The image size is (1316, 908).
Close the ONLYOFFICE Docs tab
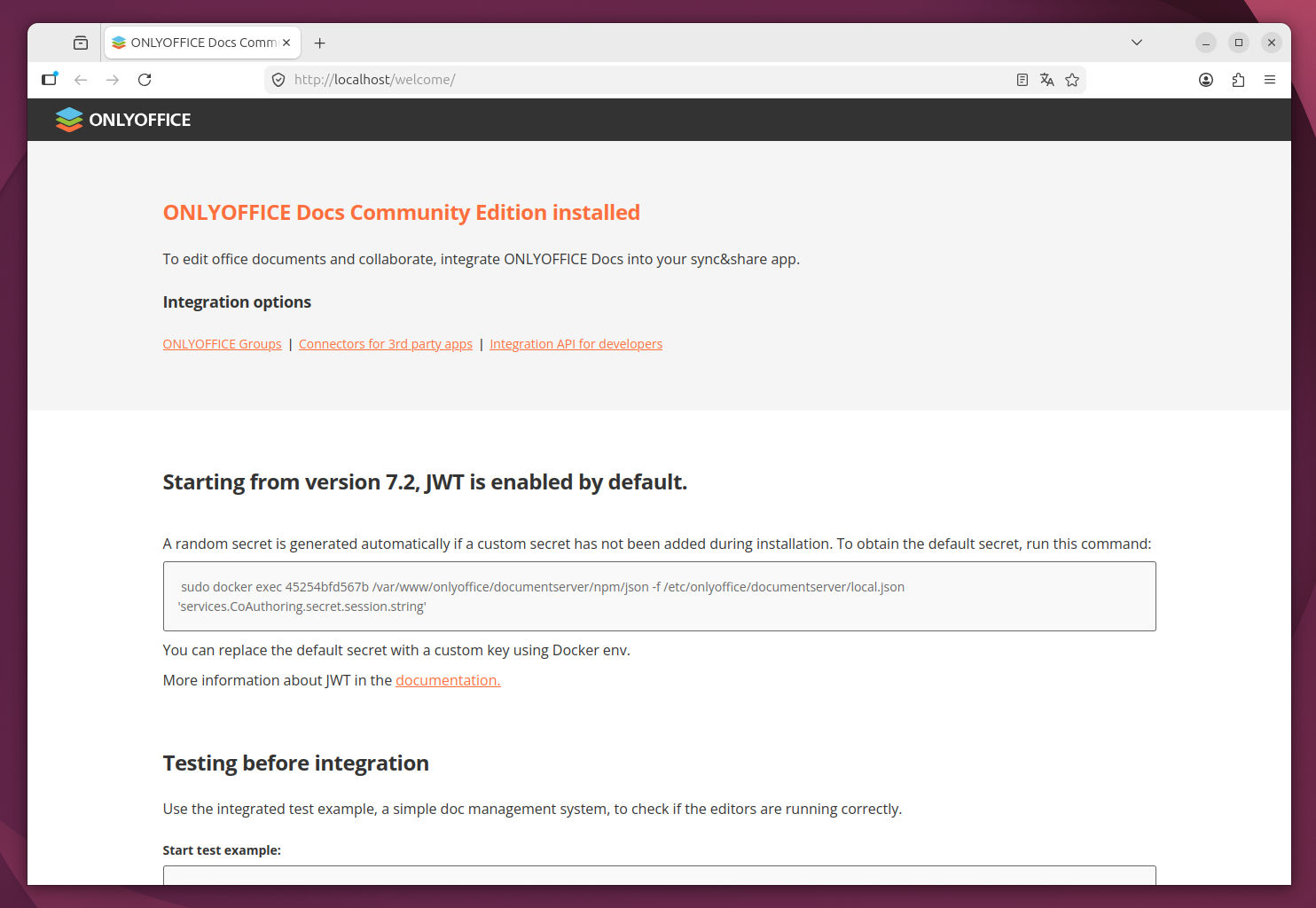pos(286,43)
